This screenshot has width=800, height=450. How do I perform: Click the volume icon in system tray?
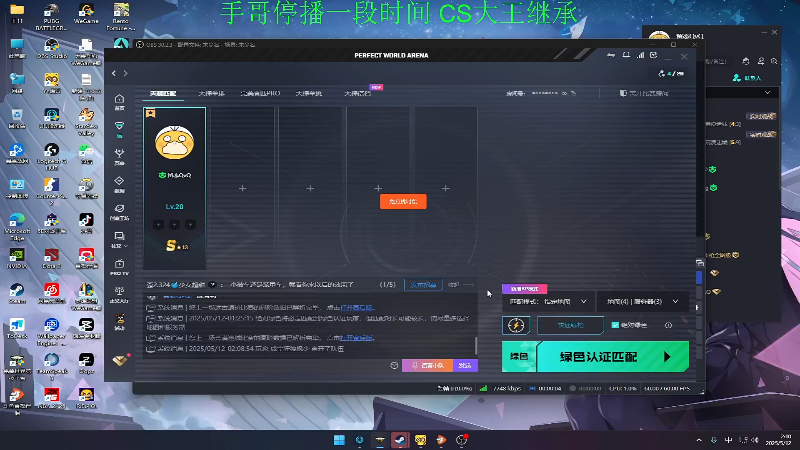755,440
